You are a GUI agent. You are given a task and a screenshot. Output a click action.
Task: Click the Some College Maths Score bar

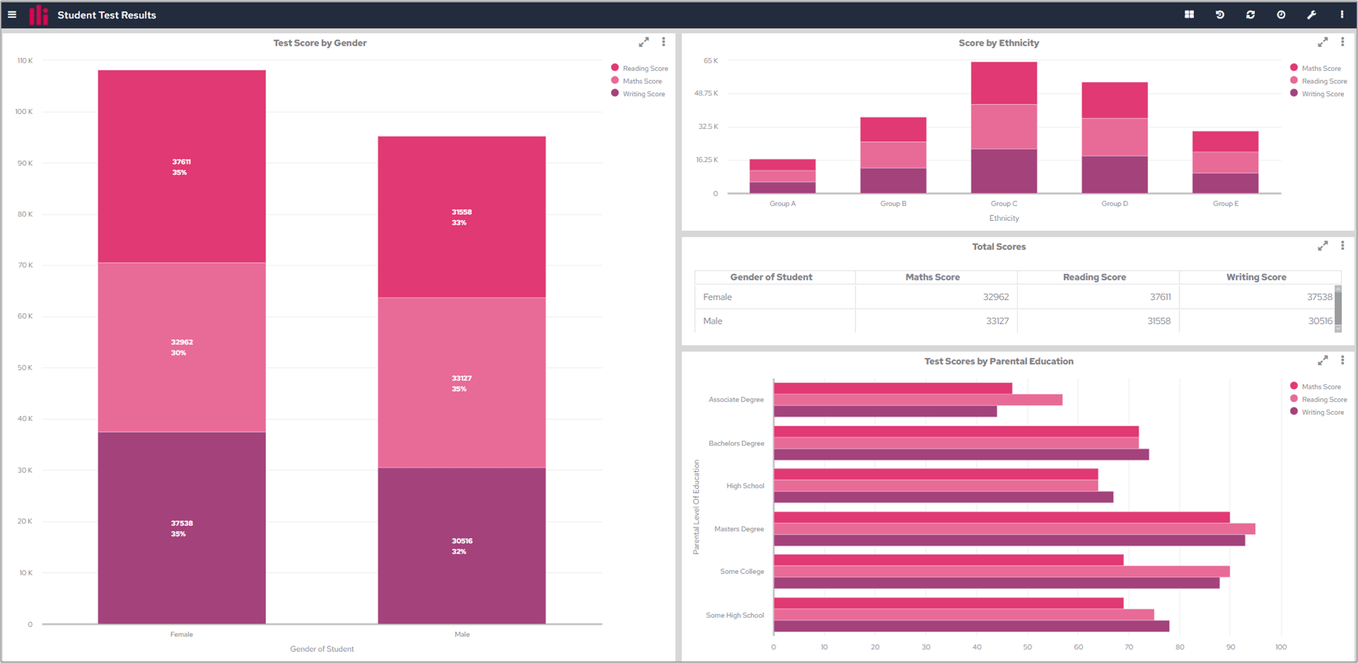(948, 560)
